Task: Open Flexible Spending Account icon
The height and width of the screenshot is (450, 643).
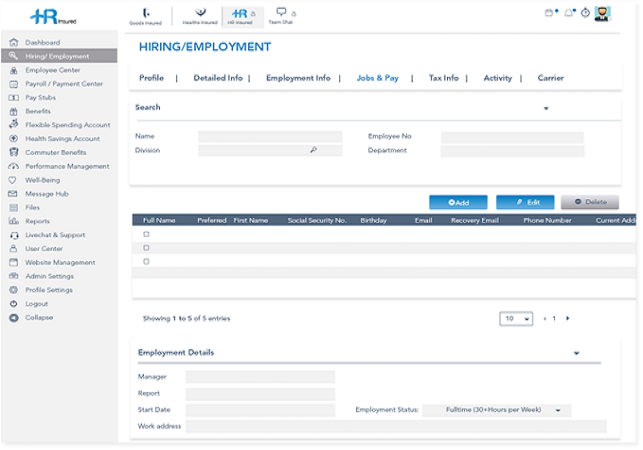Action: click(14, 124)
